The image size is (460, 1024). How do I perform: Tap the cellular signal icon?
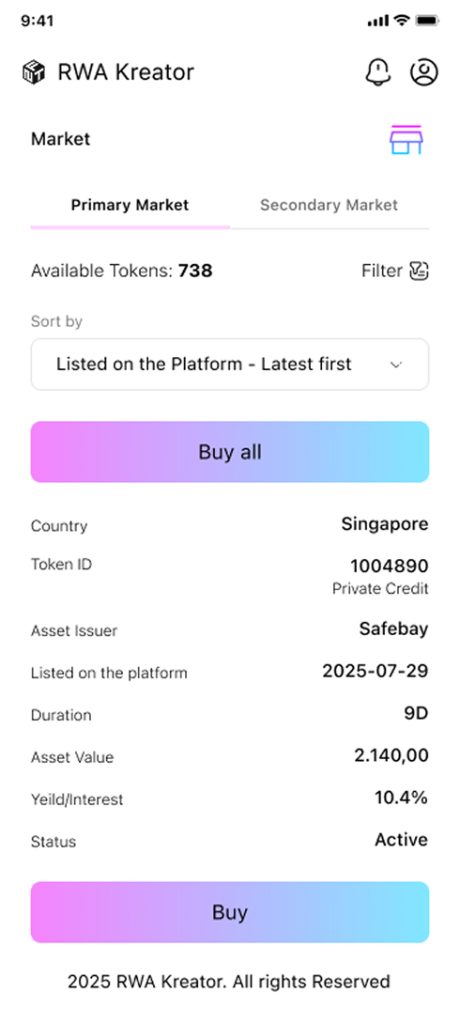(378, 21)
